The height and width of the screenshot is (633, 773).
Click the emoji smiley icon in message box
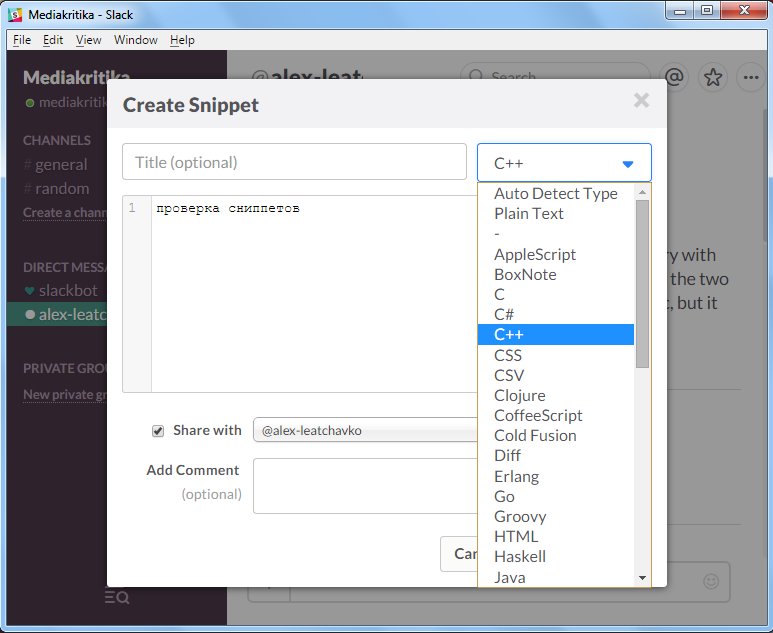coord(711,581)
